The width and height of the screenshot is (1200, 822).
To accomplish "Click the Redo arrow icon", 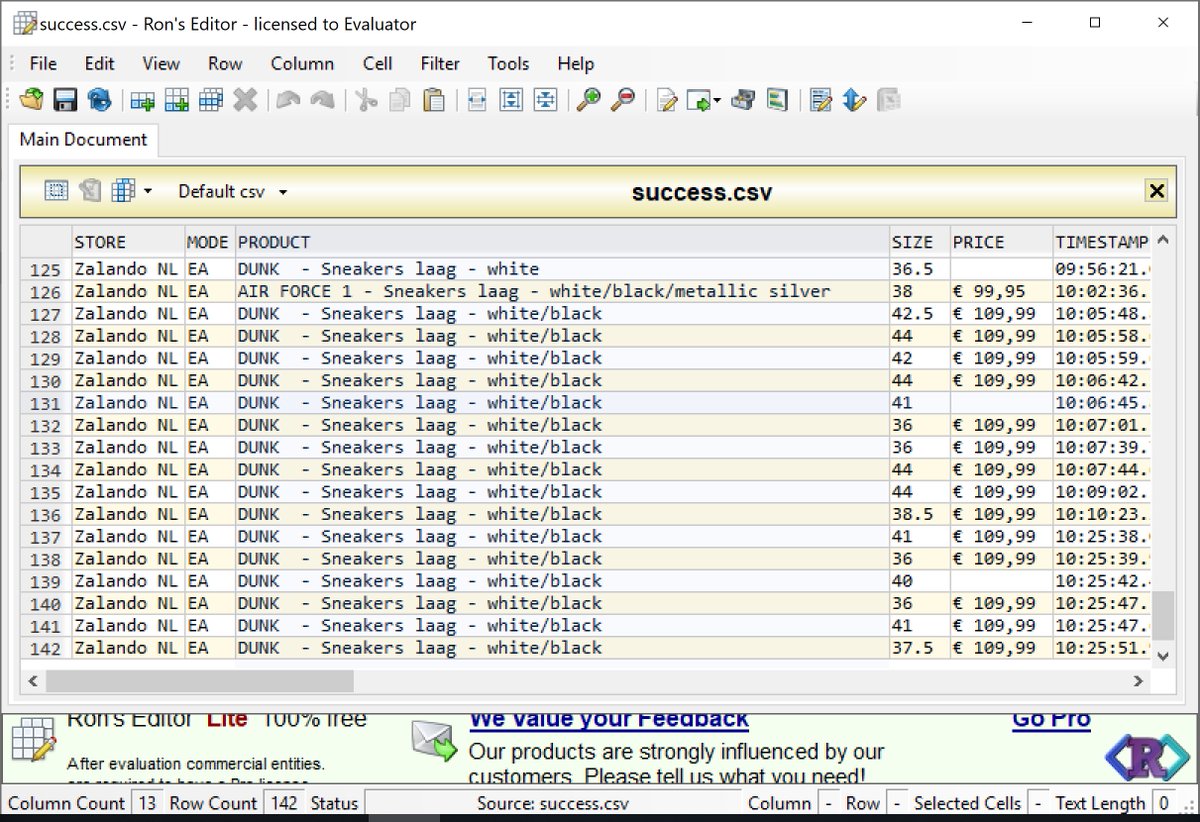I will [x=322, y=100].
